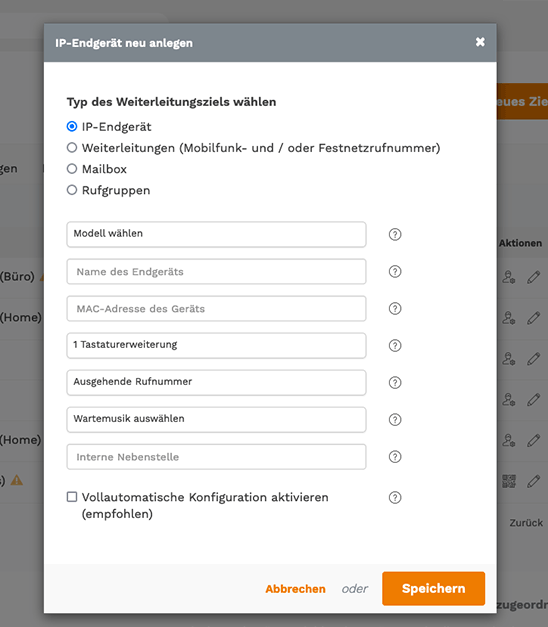Open the Modell wählen dropdown
Screen dimensions: 548x627
click(x=216, y=234)
